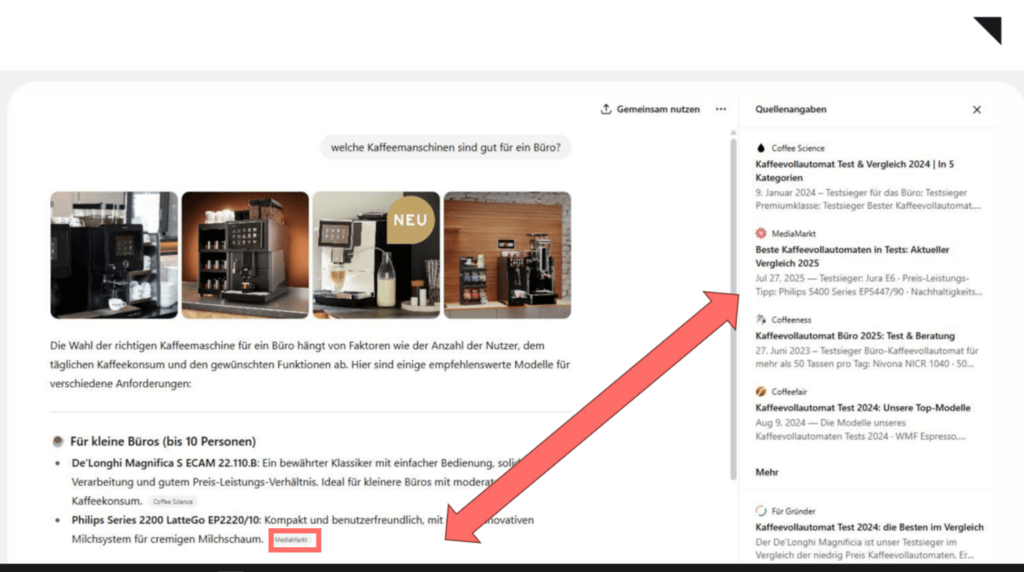Click the Coffeeness source icon
This screenshot has height=572, width=1024.
[761, 319]
